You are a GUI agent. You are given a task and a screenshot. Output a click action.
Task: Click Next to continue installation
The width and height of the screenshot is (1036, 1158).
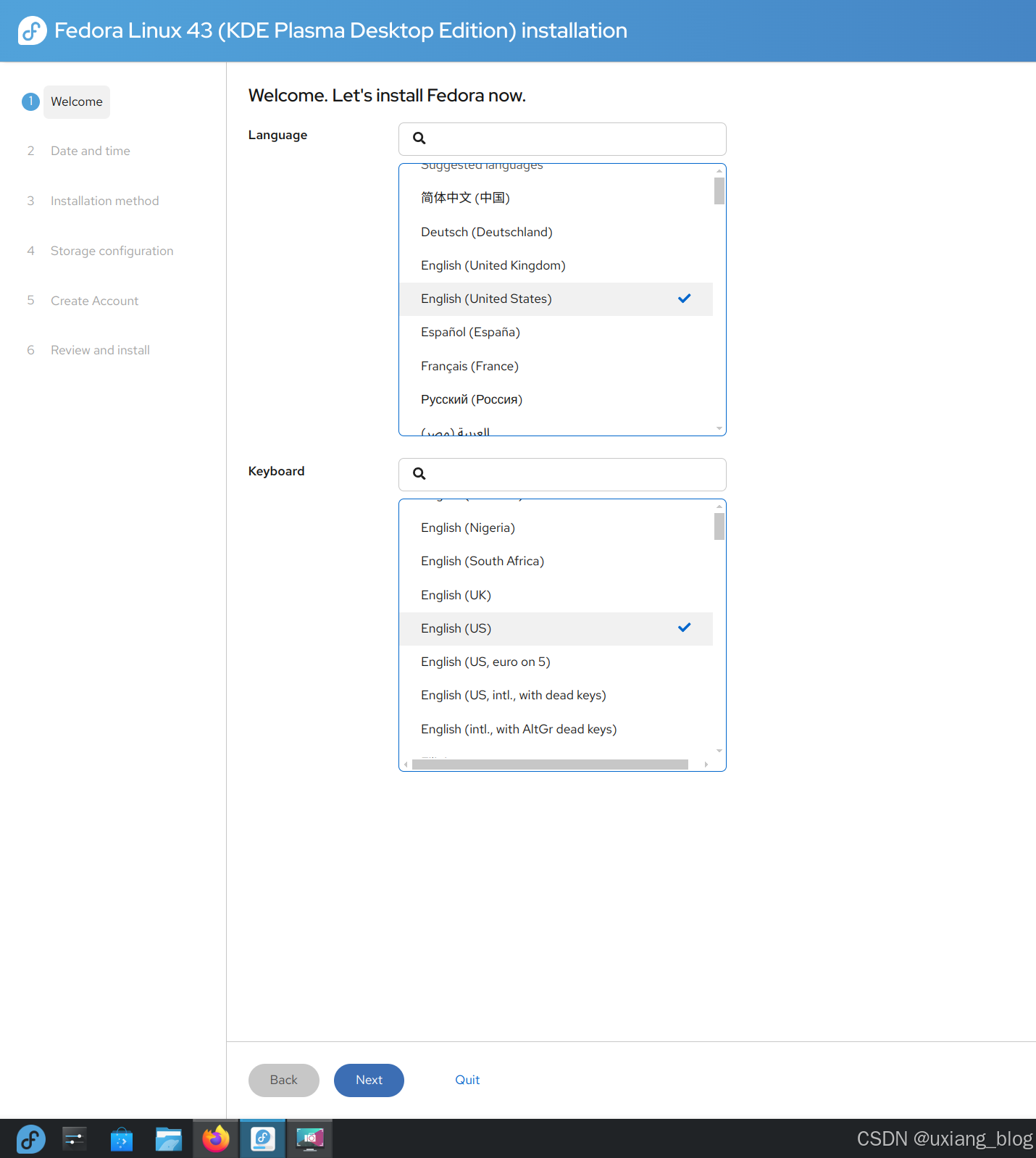tap(369, 1080)
